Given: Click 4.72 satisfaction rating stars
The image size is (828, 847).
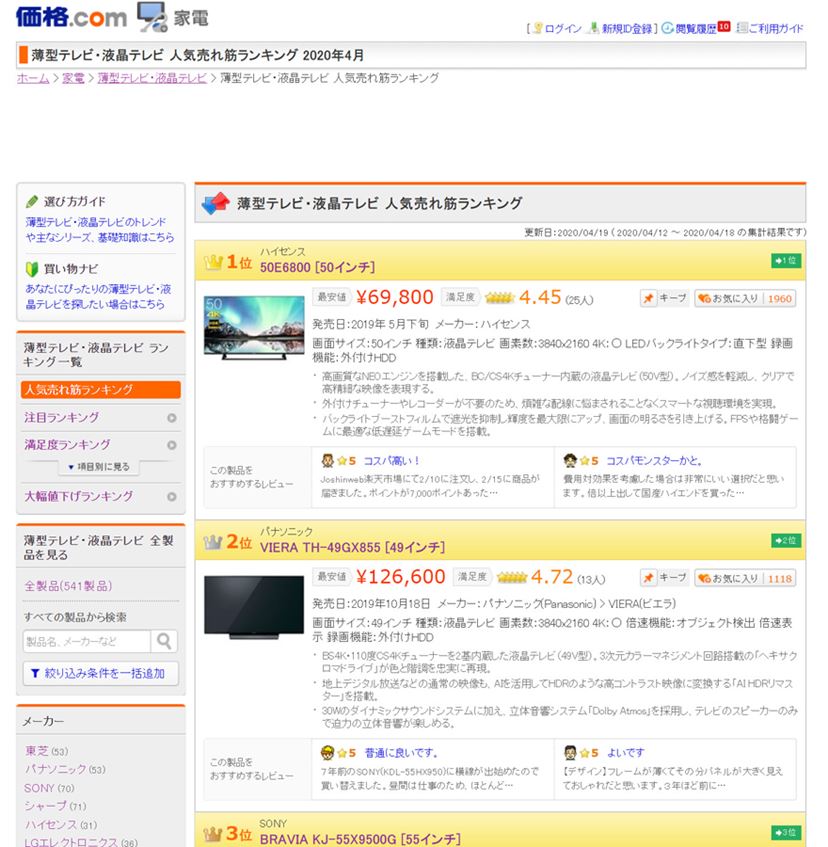Looking at the screenshot, I should [512, 577].
